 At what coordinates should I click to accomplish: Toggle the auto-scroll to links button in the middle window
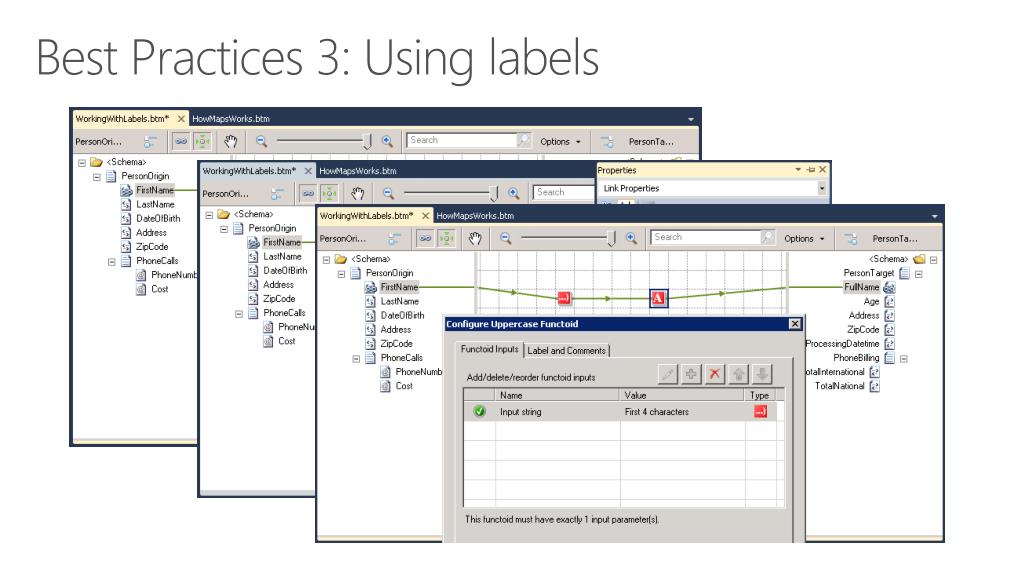point(329,193)
